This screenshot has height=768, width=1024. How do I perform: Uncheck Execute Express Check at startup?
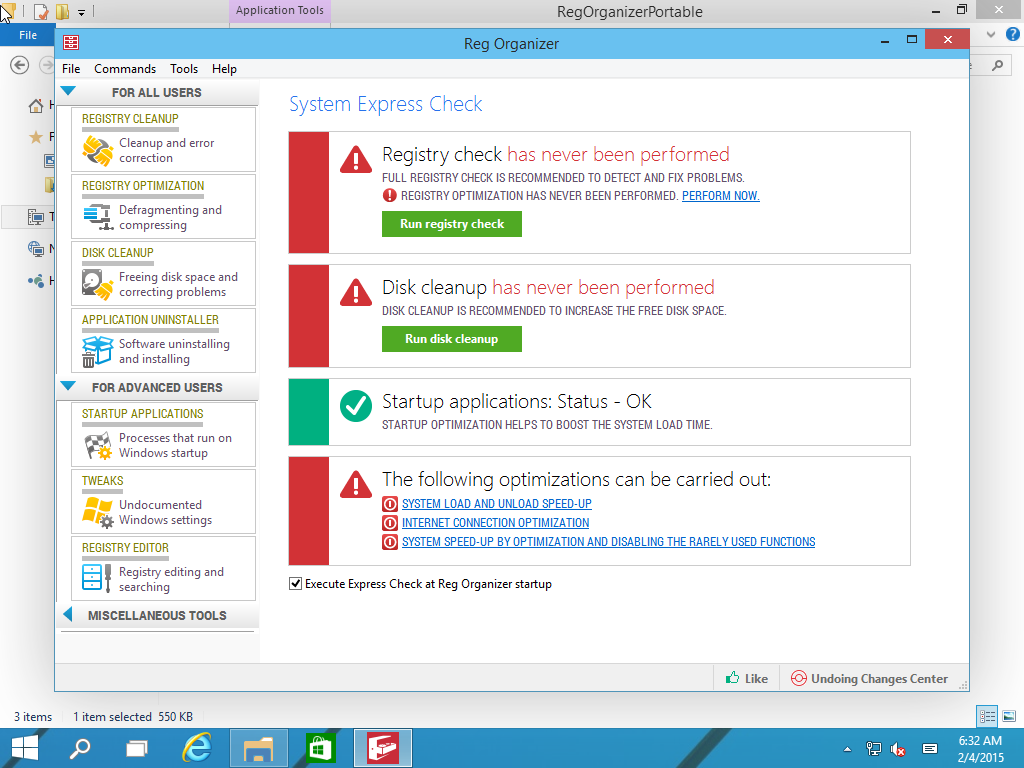click(296, 584)
